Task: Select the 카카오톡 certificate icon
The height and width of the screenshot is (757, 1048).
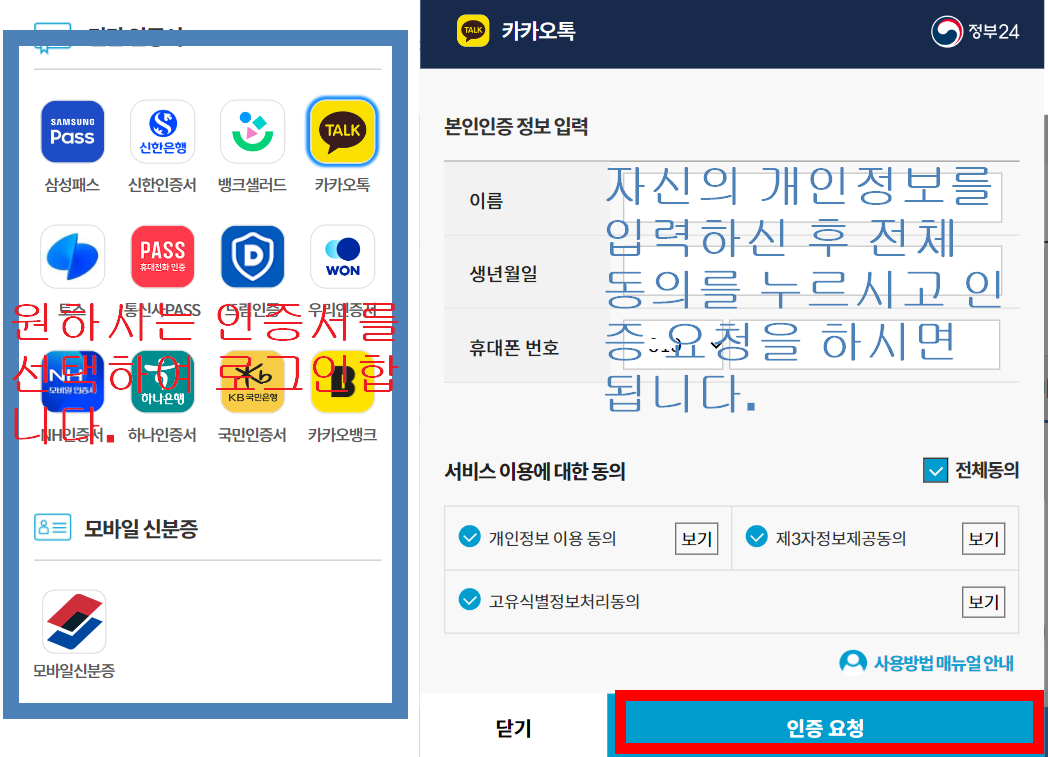Action: click(x=342, y=131)
